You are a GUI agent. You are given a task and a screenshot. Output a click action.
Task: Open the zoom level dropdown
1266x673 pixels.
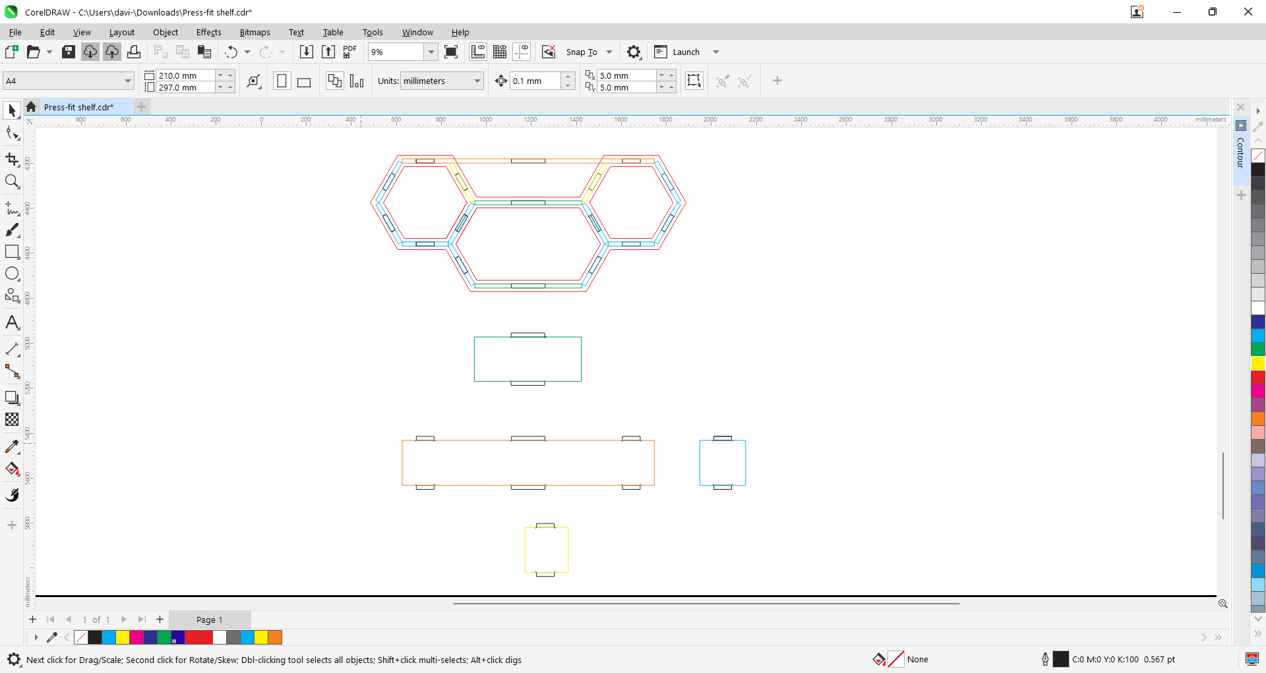tap(431, 52)
